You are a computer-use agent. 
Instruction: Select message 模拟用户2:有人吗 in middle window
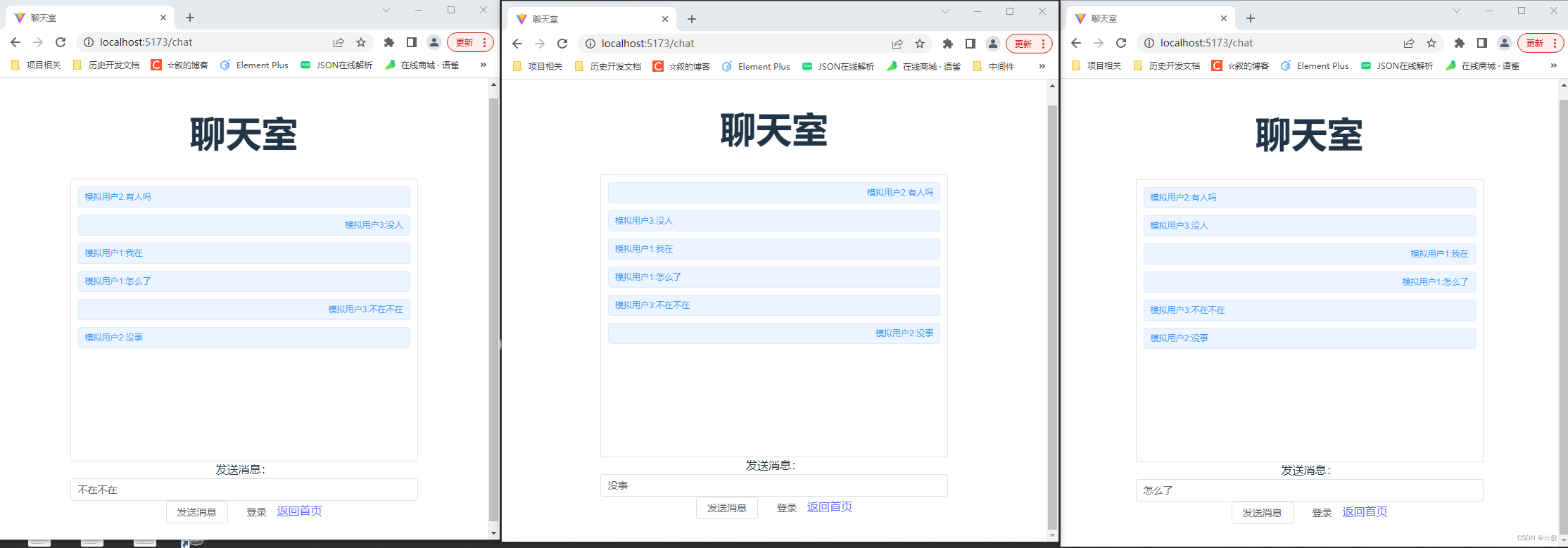[774, 193]
